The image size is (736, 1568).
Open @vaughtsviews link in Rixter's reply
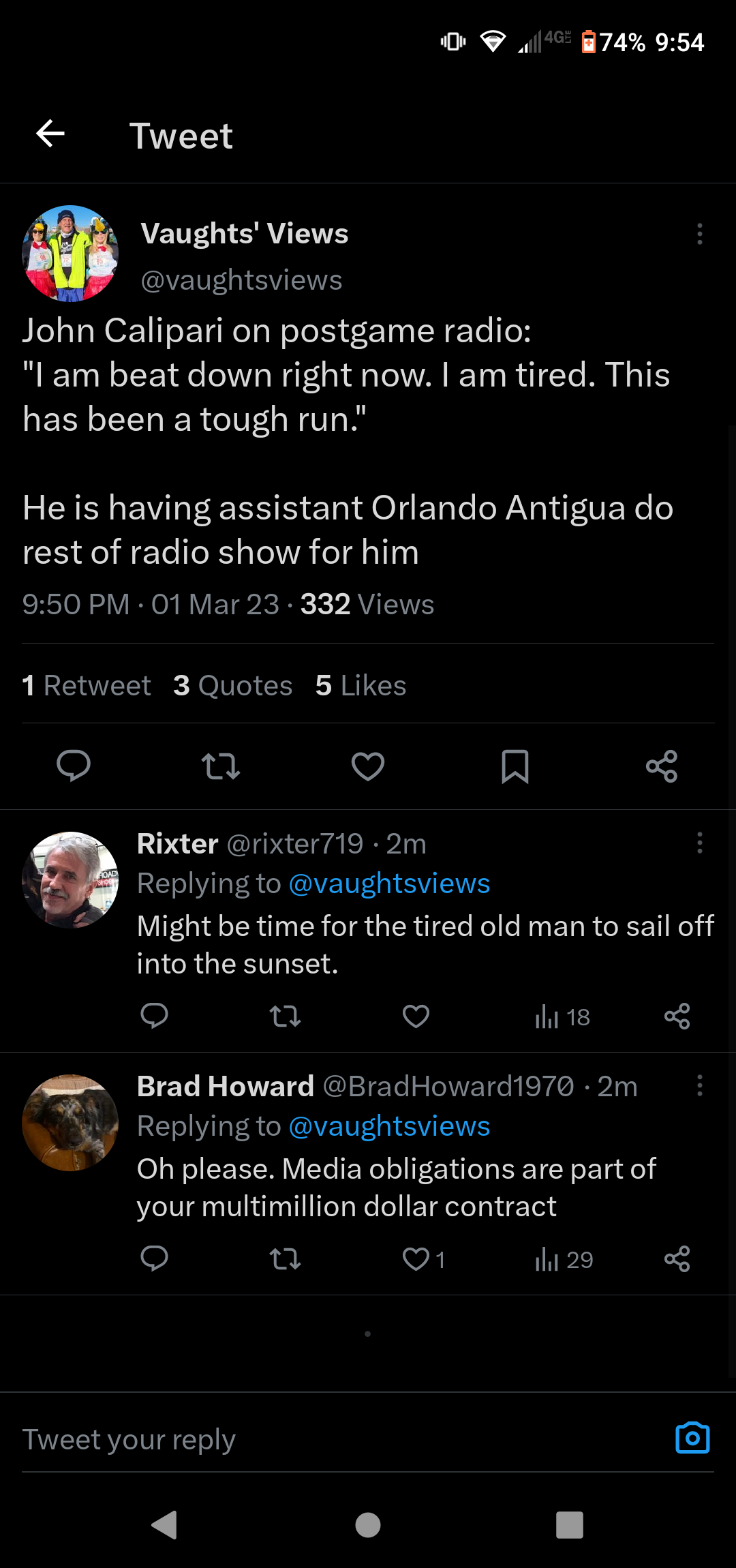tap(389, 884)
